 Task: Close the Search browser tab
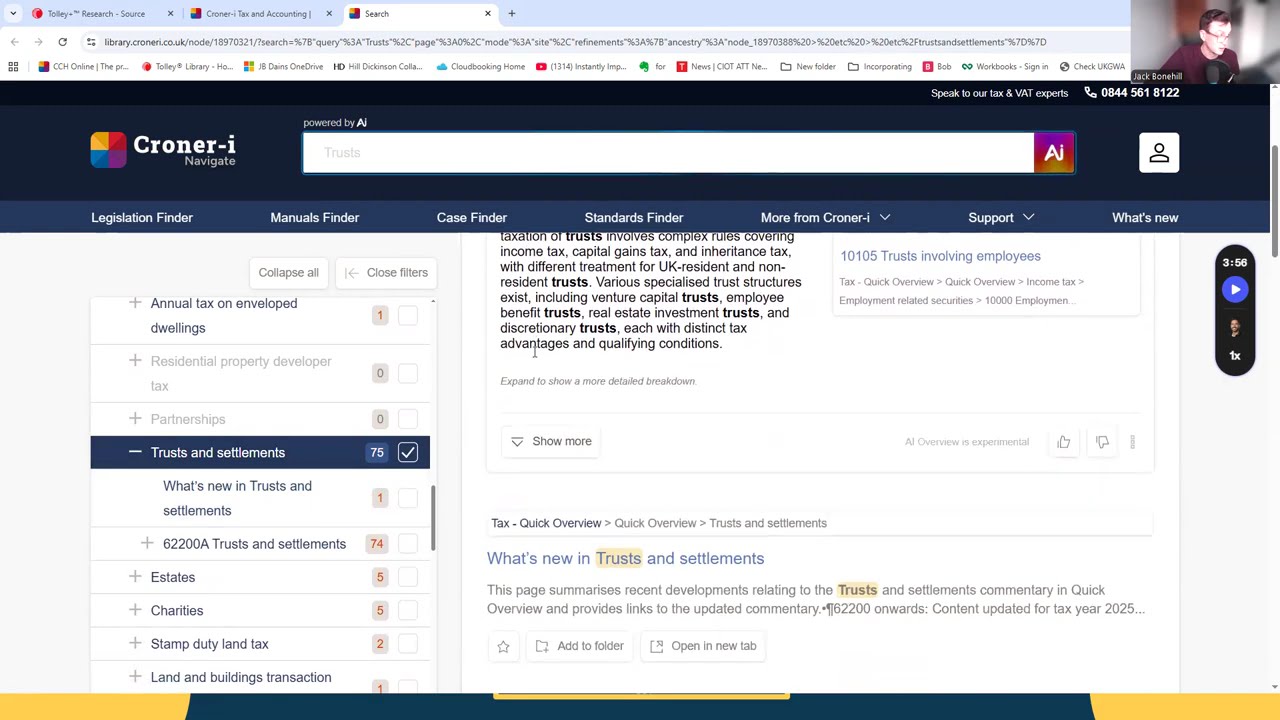488,14
